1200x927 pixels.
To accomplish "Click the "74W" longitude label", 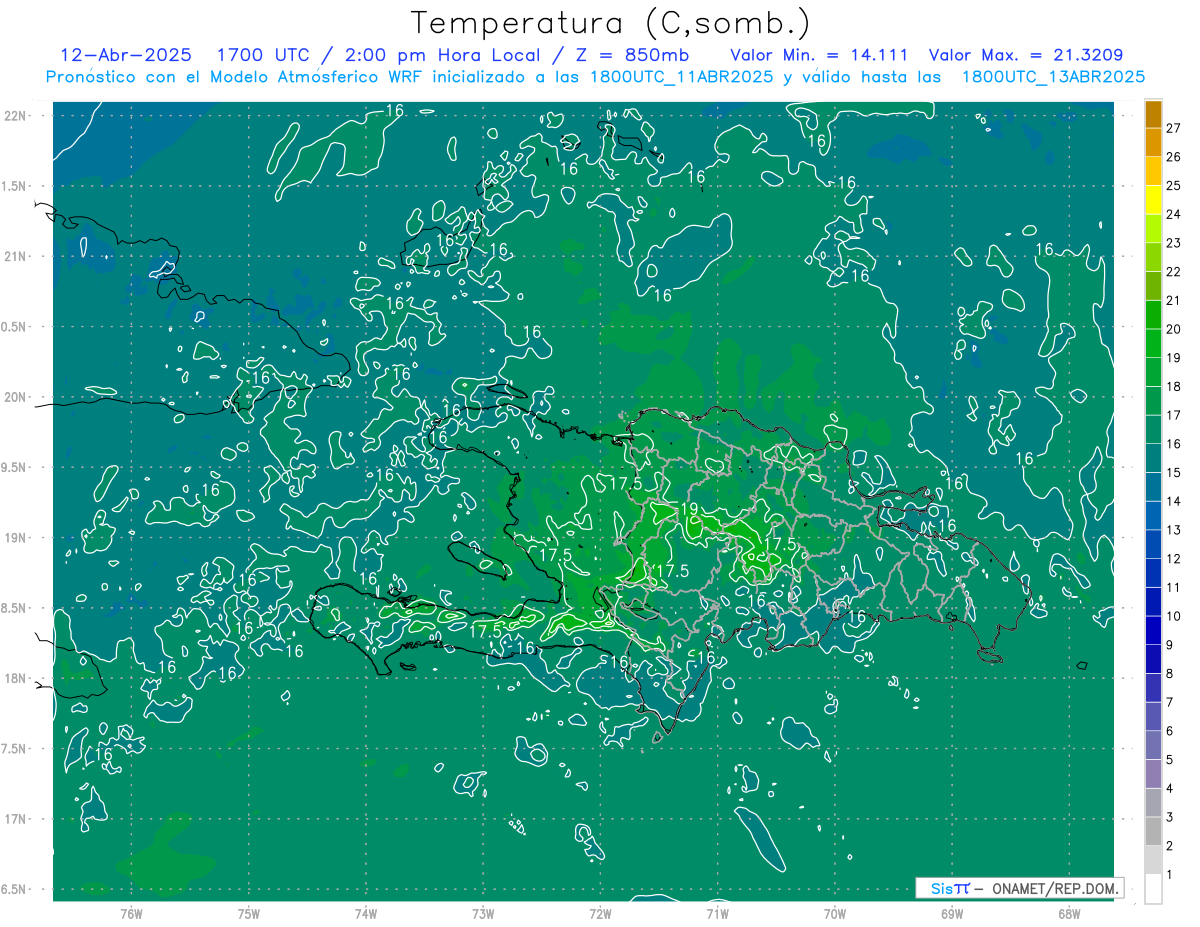I will [x=365, y=913].
